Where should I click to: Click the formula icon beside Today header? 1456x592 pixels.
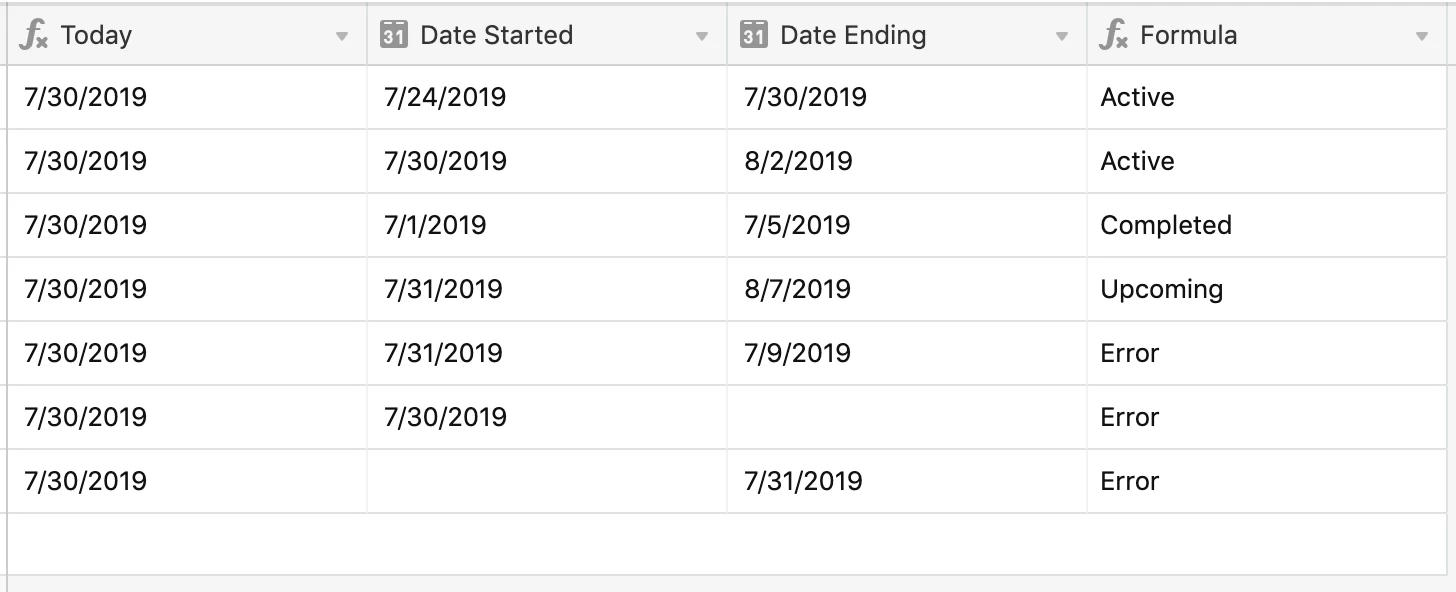(34, 36)
